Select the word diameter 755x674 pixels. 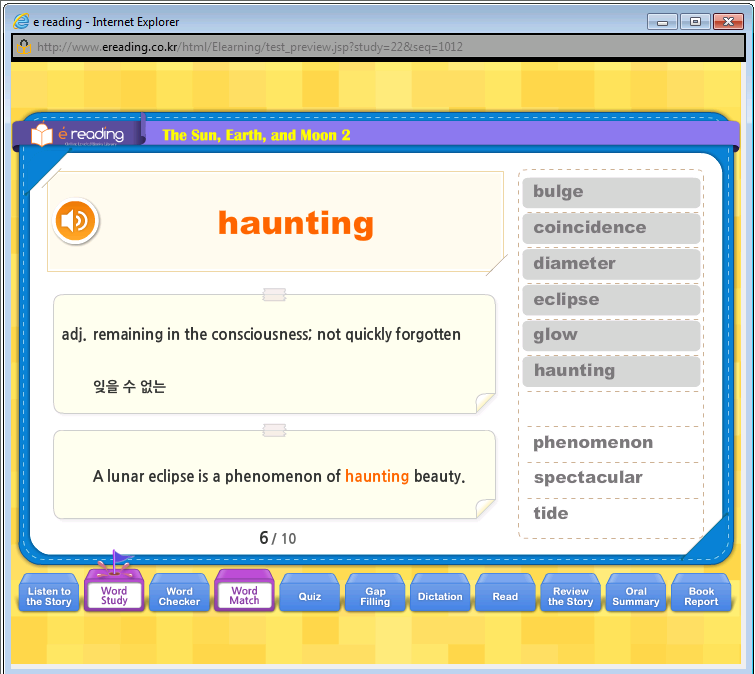(x=611, y=264)
